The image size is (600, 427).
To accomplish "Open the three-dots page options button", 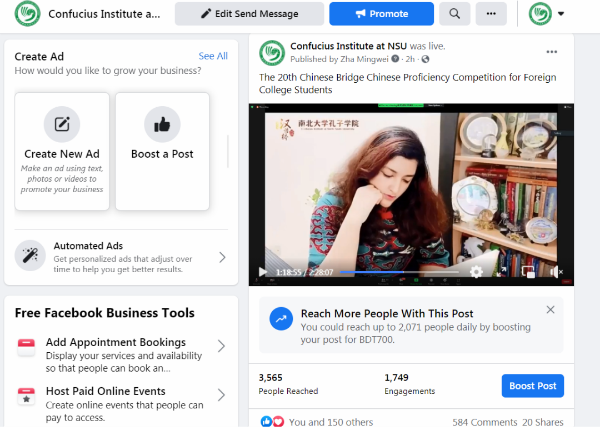I will pos(490,14).
